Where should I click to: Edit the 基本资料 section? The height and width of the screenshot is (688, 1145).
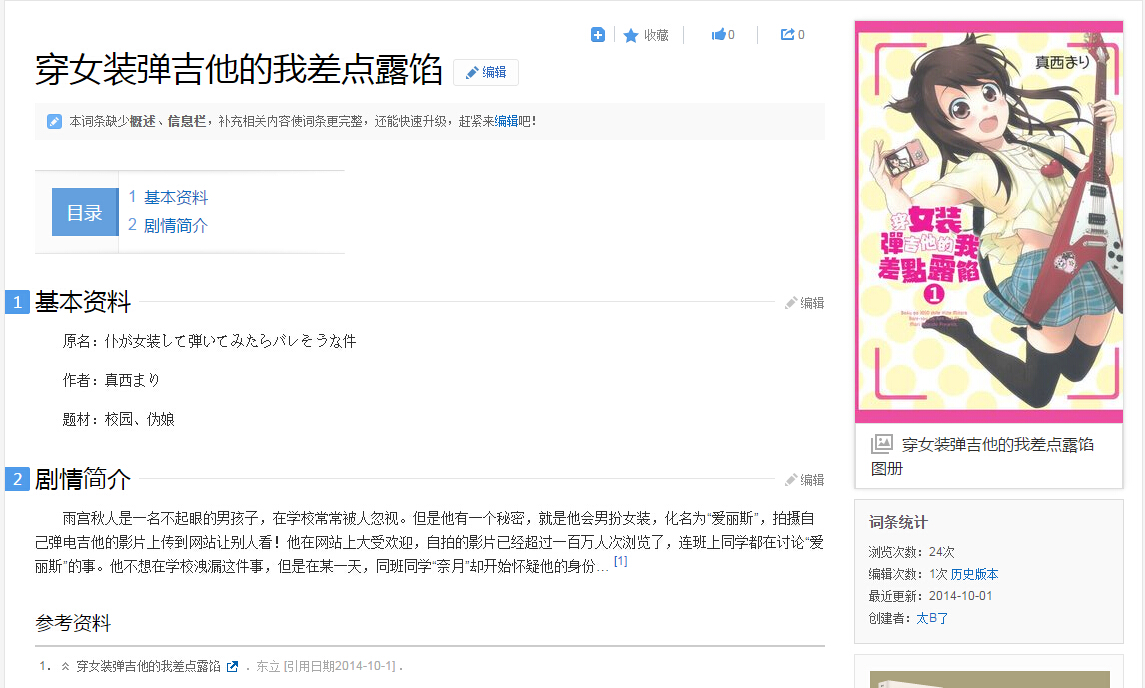[804, 302]
